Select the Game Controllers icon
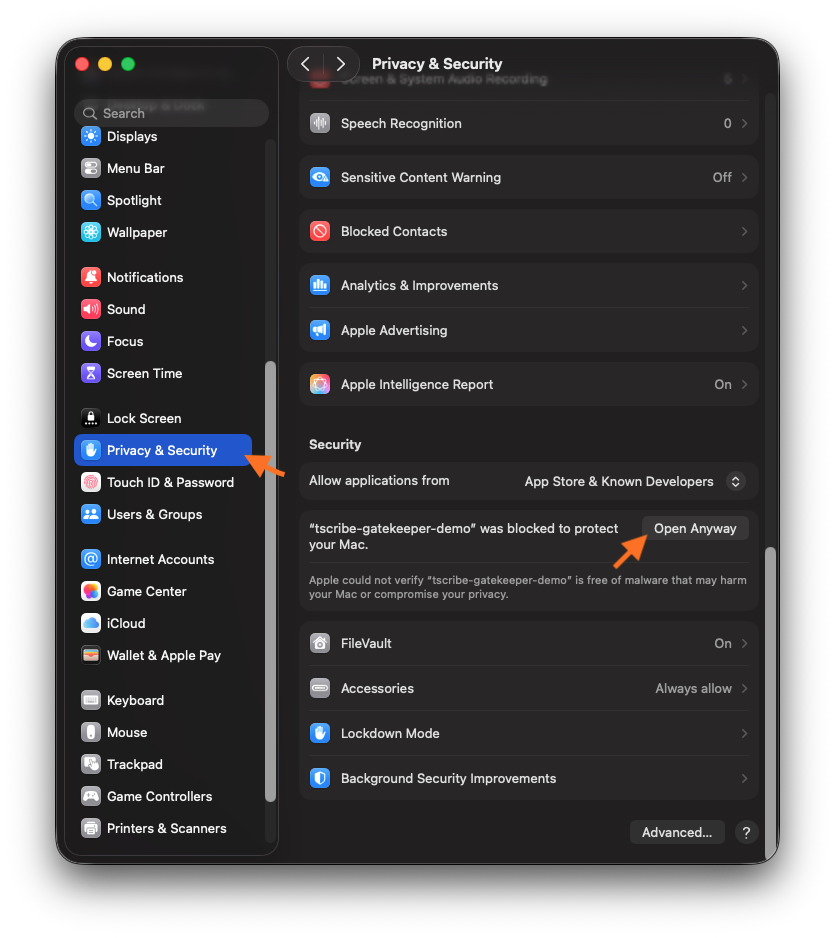The width and height of the screenshot is (835, 938). [x=91, y=796]
